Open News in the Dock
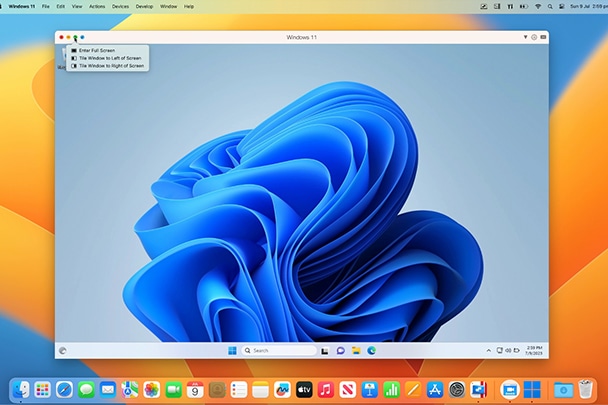 (x=348, y=389)
